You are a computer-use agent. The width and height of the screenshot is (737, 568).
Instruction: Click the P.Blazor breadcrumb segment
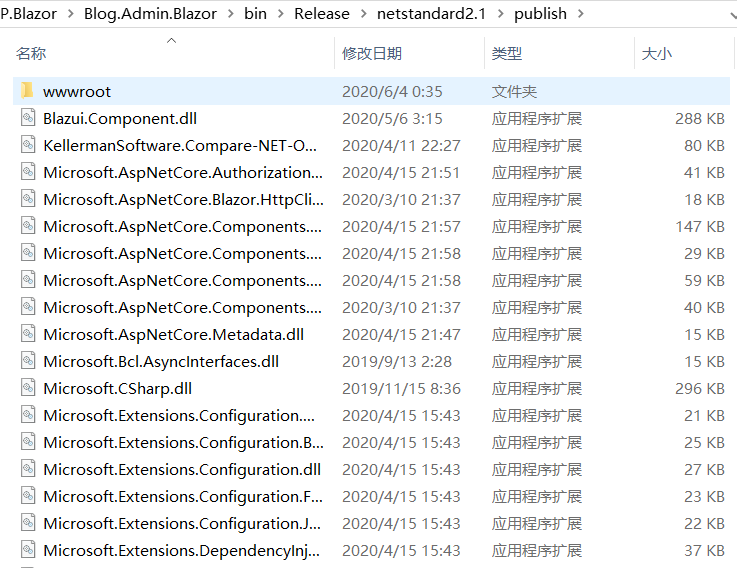point(28,14)
